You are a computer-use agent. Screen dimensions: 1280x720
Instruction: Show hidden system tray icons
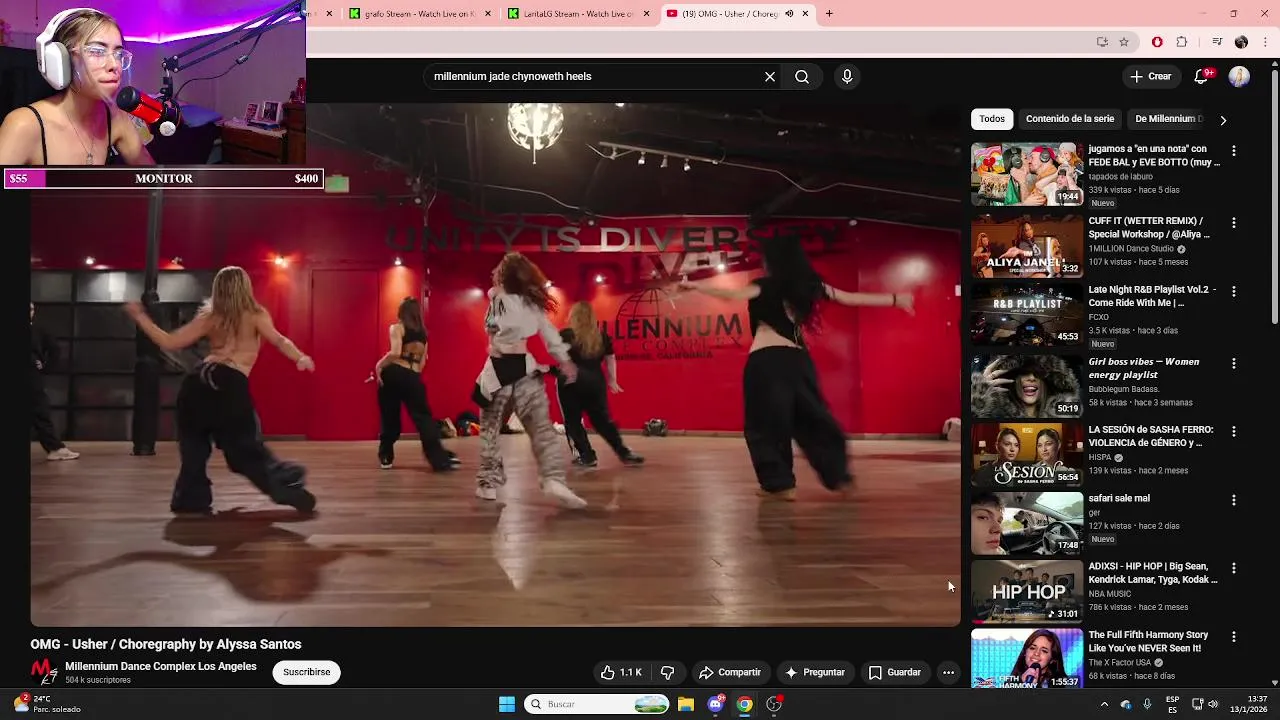click(1104, 704)
